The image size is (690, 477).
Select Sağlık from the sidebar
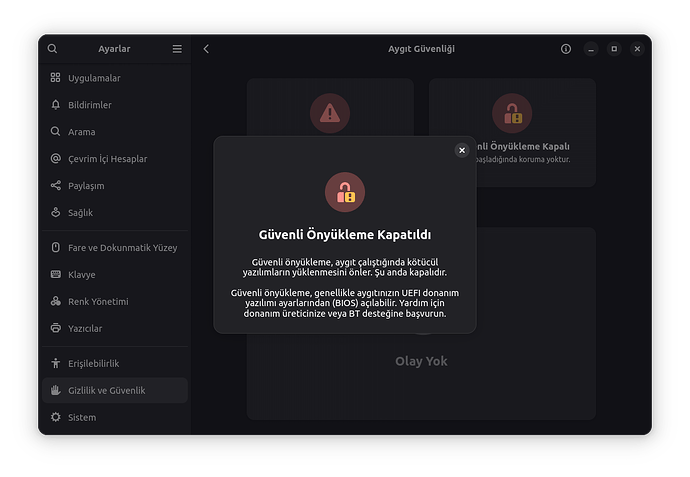tap(82, 213)
